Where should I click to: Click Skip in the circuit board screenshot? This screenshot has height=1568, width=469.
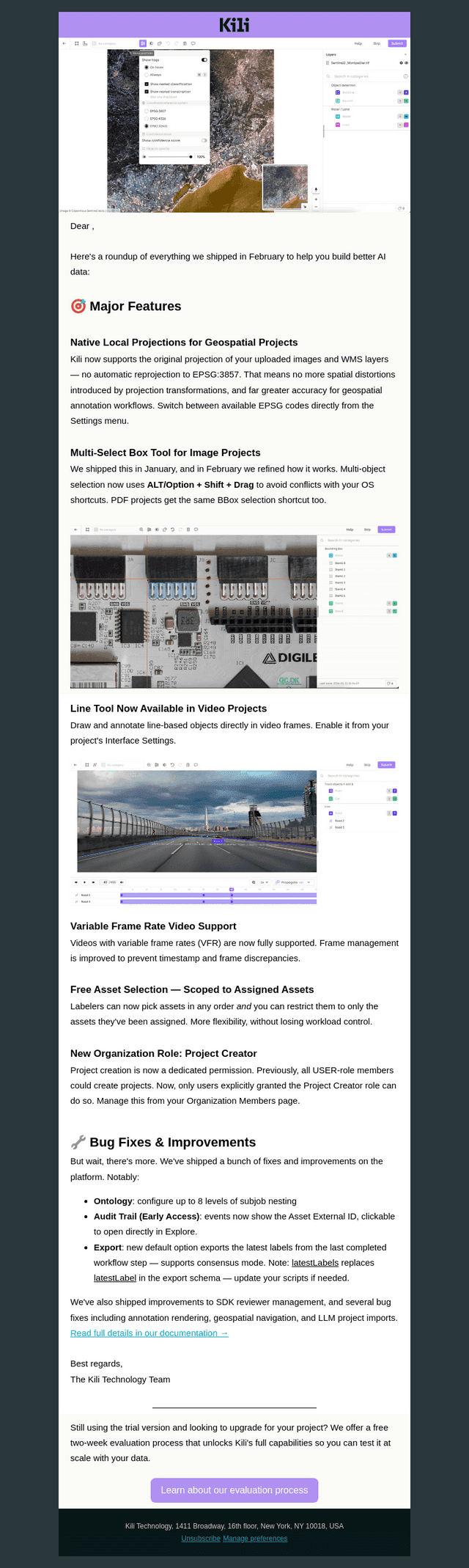[367, 529]
